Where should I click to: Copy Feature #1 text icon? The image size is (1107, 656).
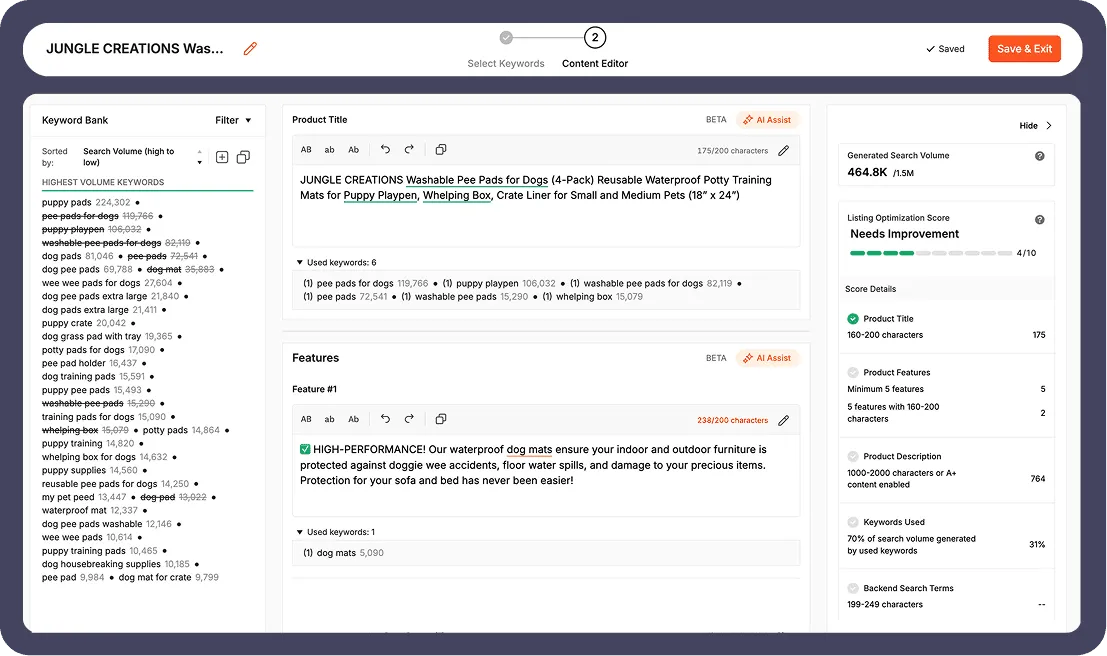tap(441, 419)
